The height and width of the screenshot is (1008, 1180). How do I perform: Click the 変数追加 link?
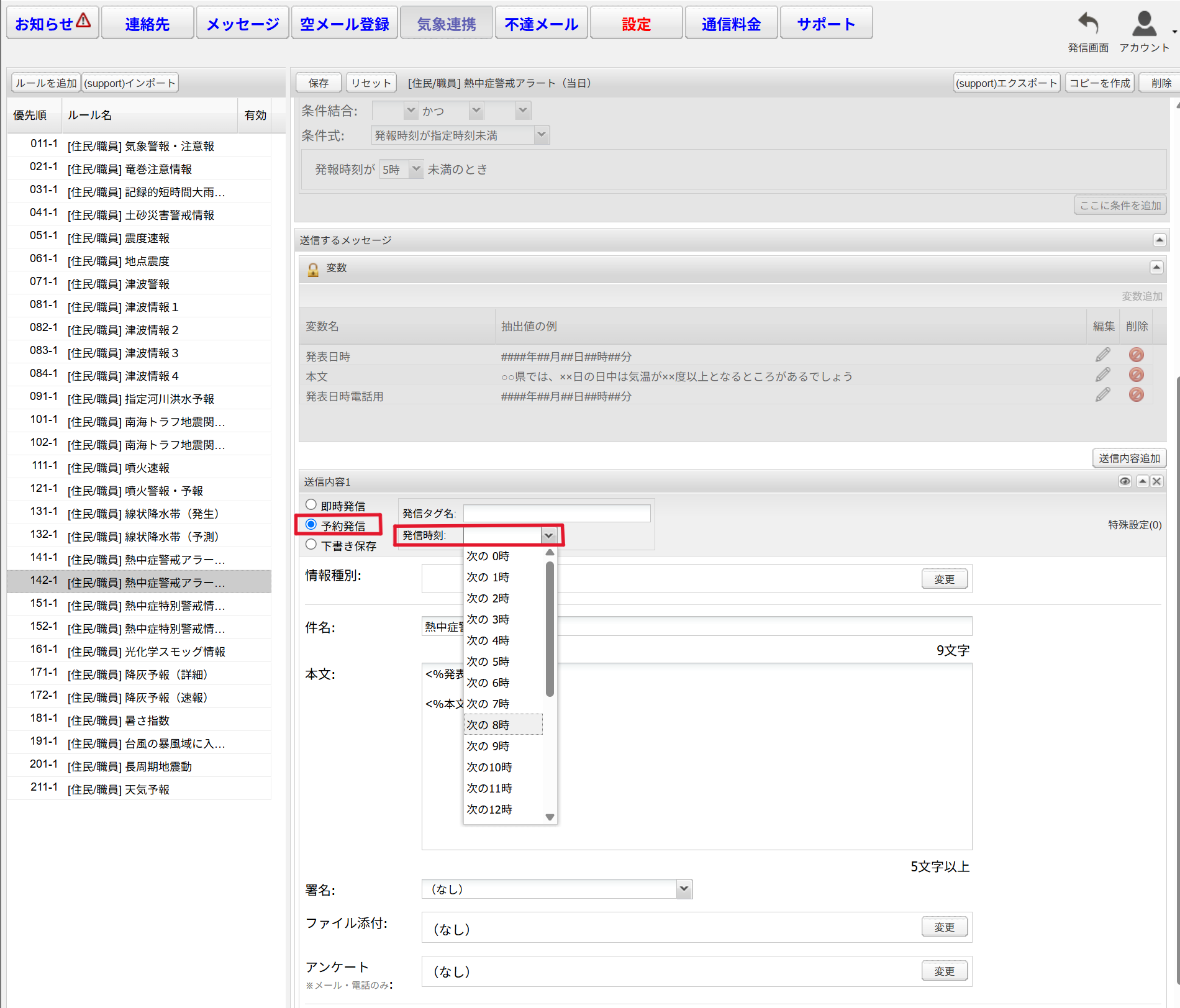tap(1141, 296)
